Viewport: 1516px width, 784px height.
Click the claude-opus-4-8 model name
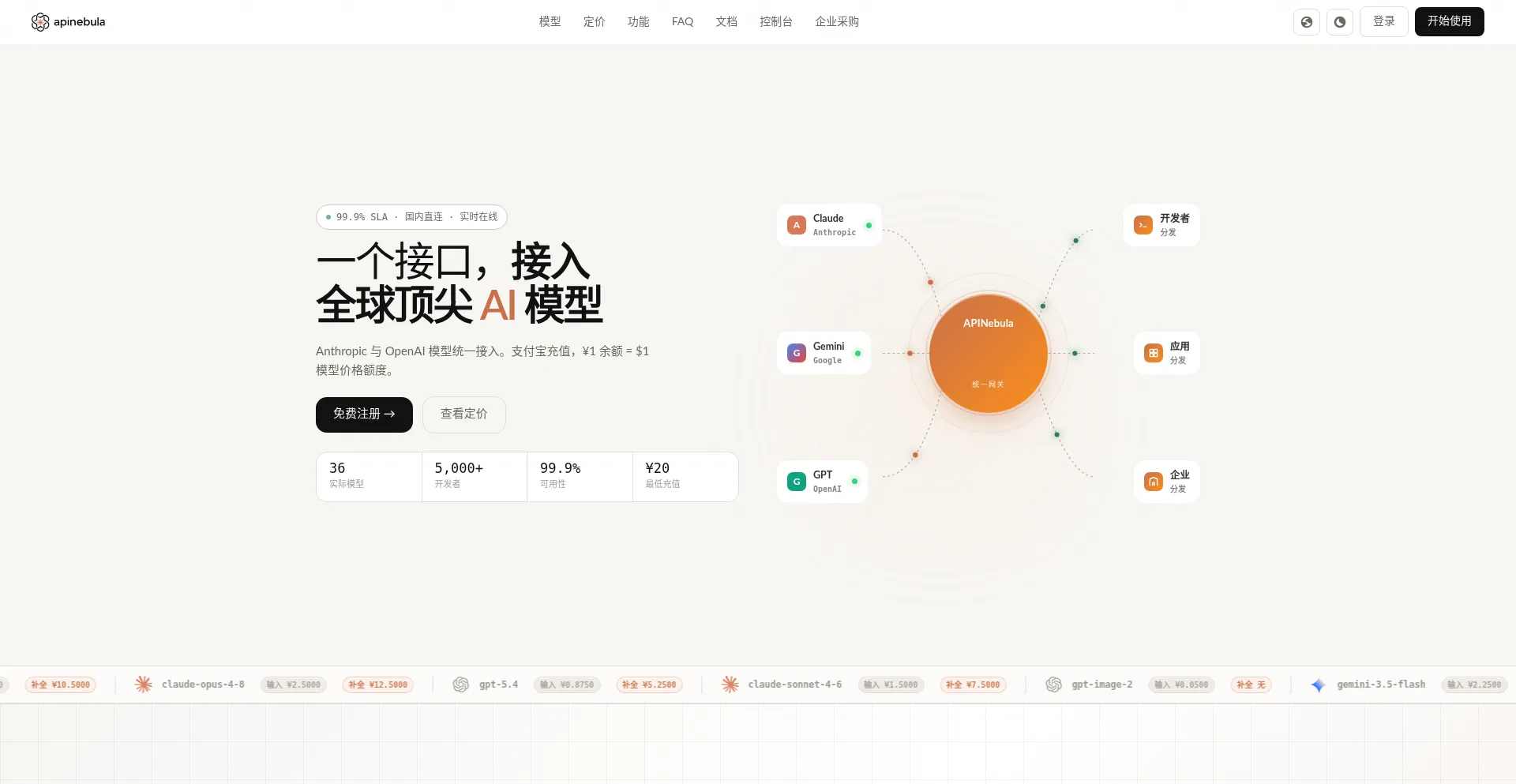203,685
